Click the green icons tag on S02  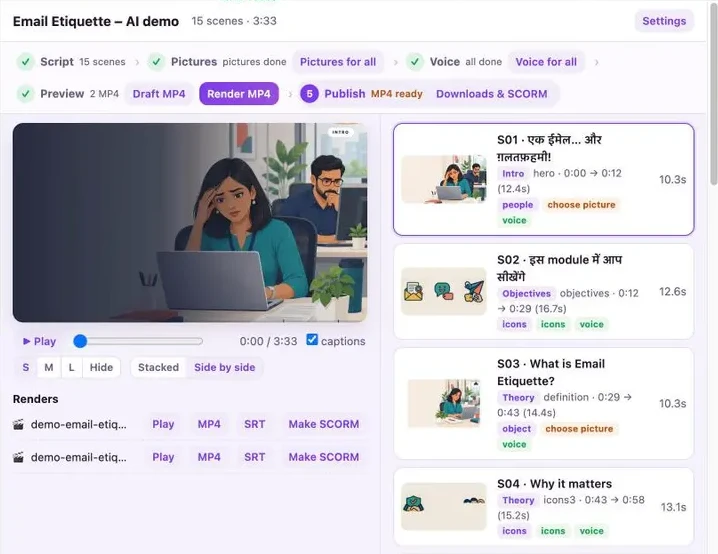click(553, 324)
